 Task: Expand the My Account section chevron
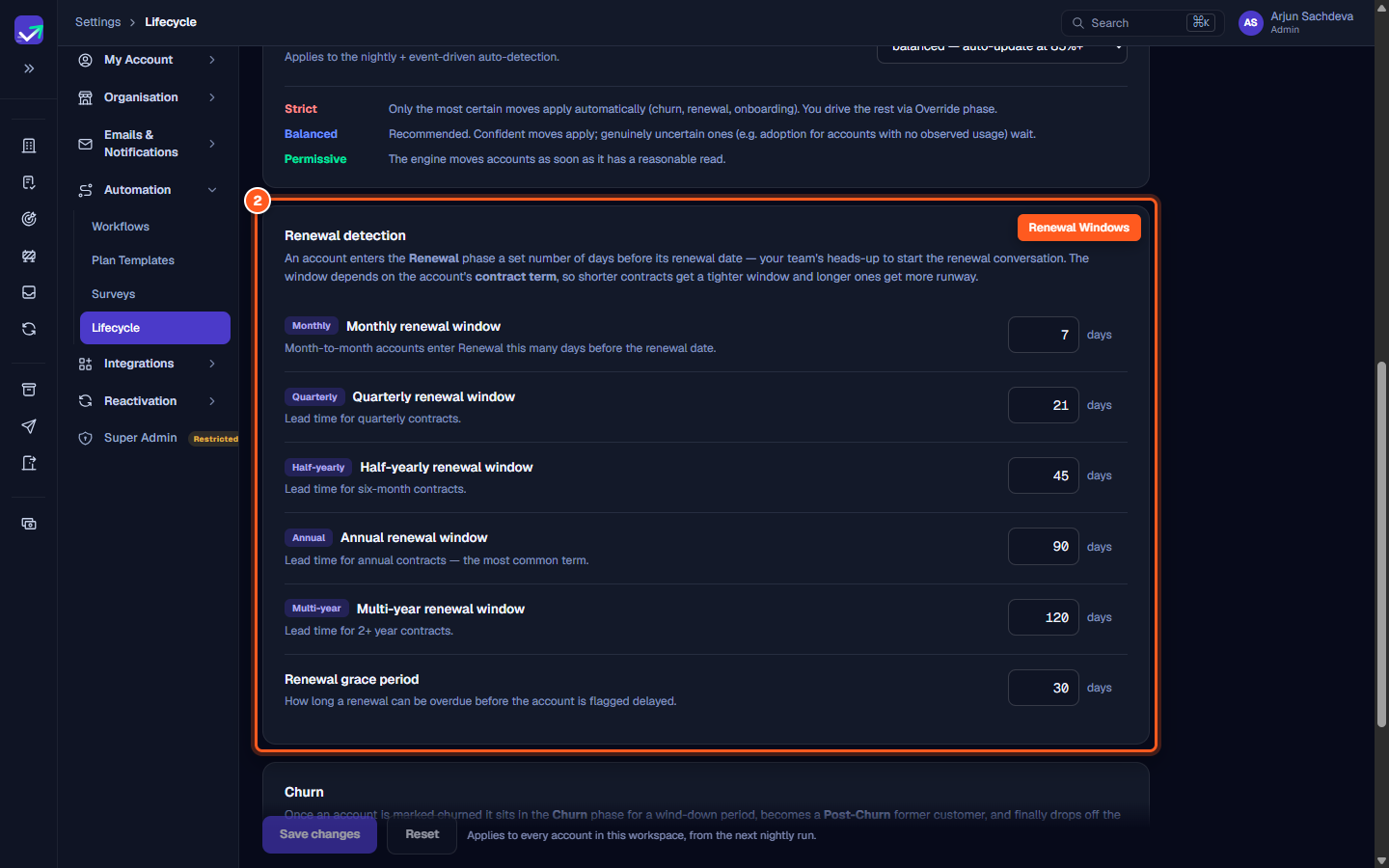[x=212, y=60]
